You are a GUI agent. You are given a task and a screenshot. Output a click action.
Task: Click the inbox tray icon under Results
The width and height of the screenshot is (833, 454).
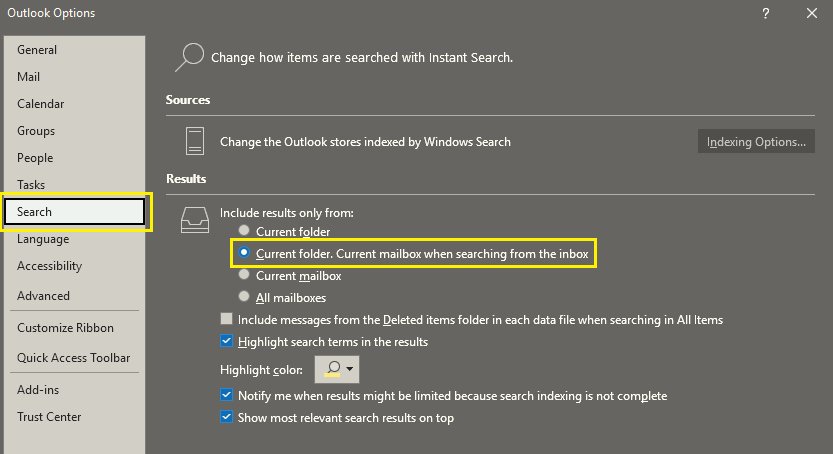point(195,220)
